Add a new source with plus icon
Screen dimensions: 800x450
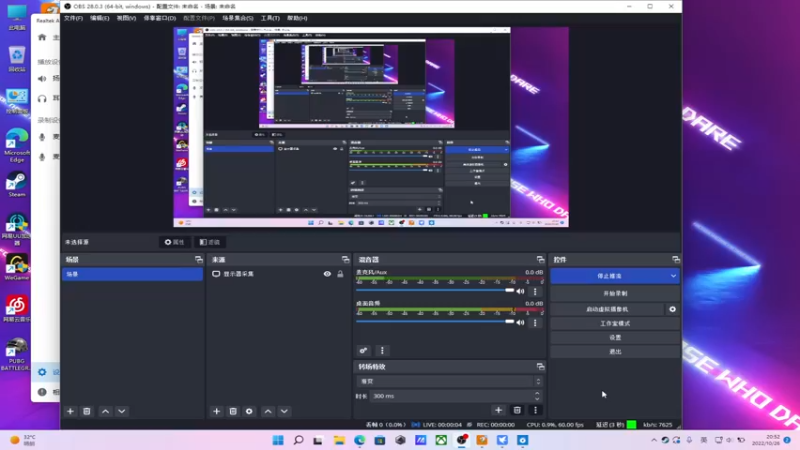(x=216, y=411)
